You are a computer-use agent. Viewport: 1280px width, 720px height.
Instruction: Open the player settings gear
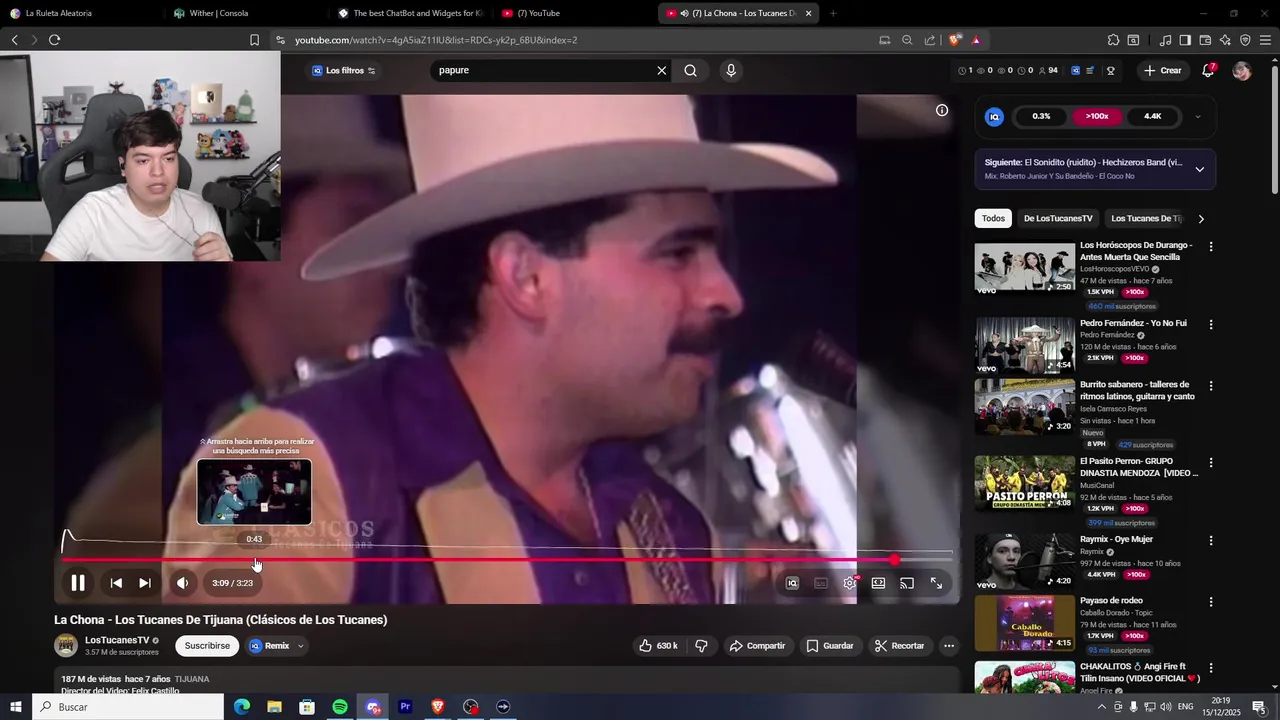tap(850, 583)
